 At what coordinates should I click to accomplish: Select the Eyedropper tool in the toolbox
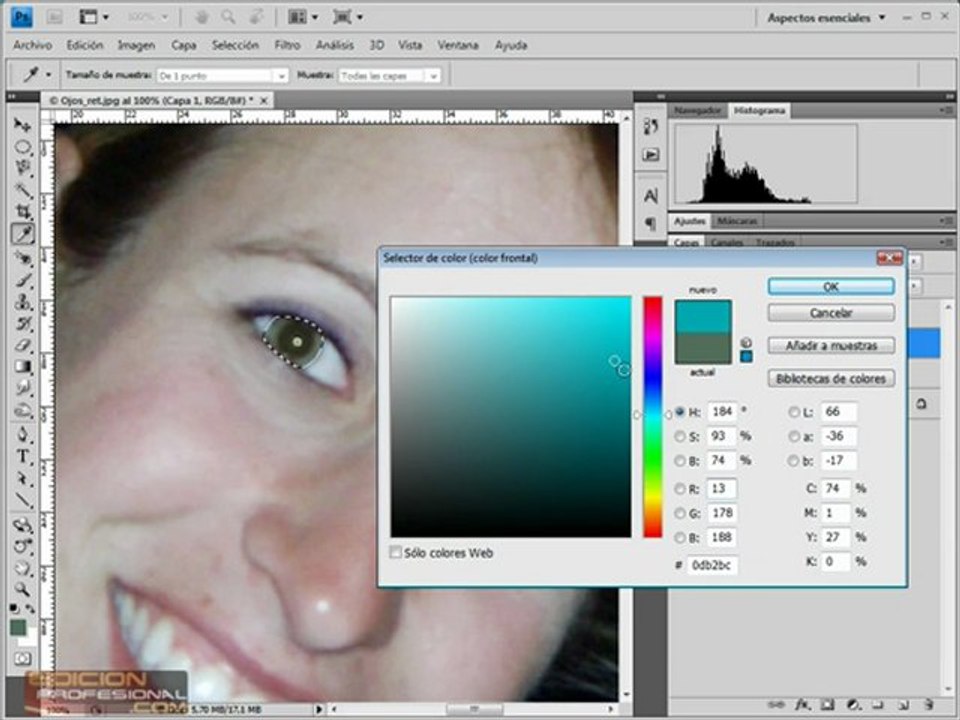tap(23, 234)
